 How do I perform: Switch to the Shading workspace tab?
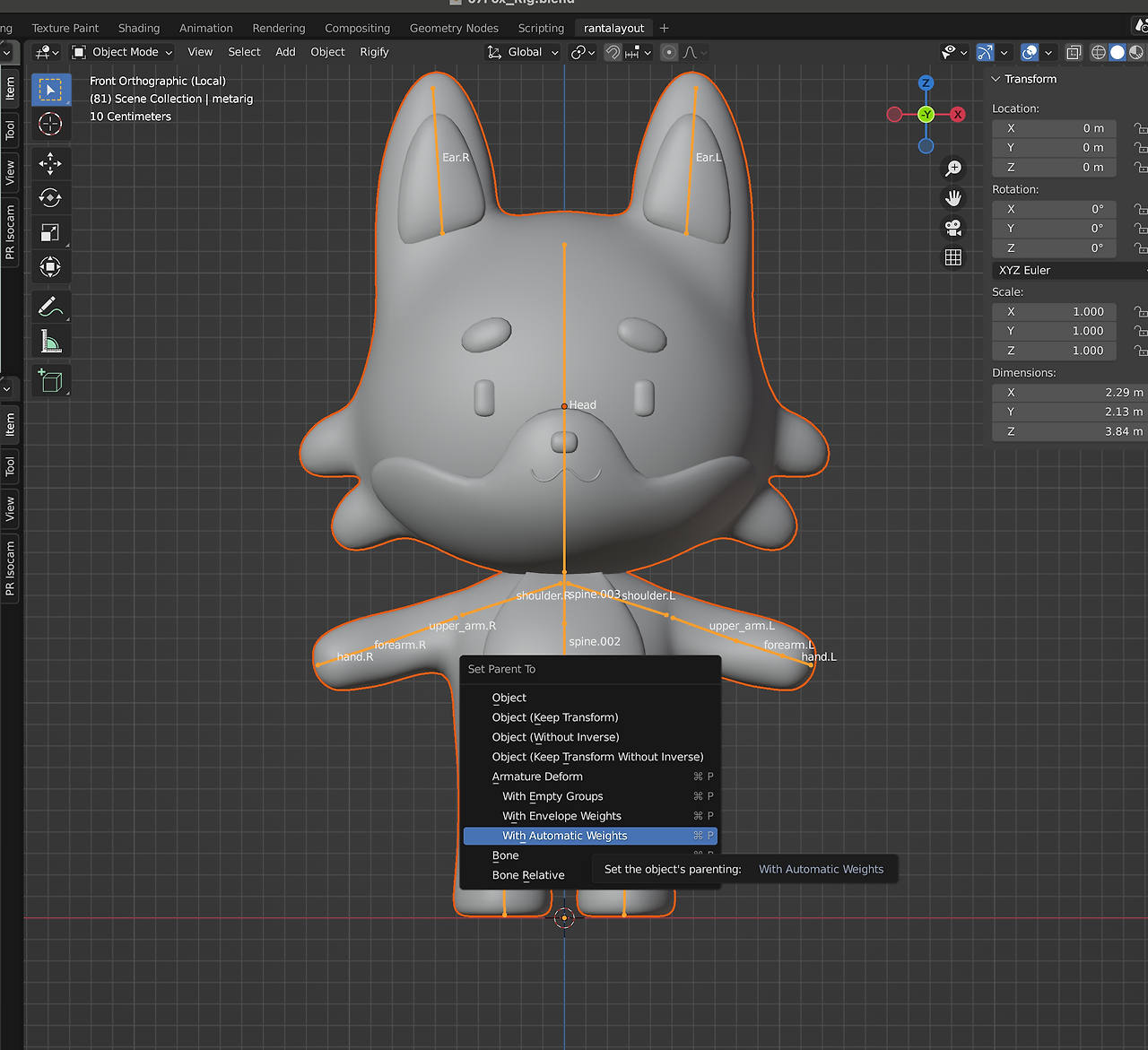click(x=139, y=28)
